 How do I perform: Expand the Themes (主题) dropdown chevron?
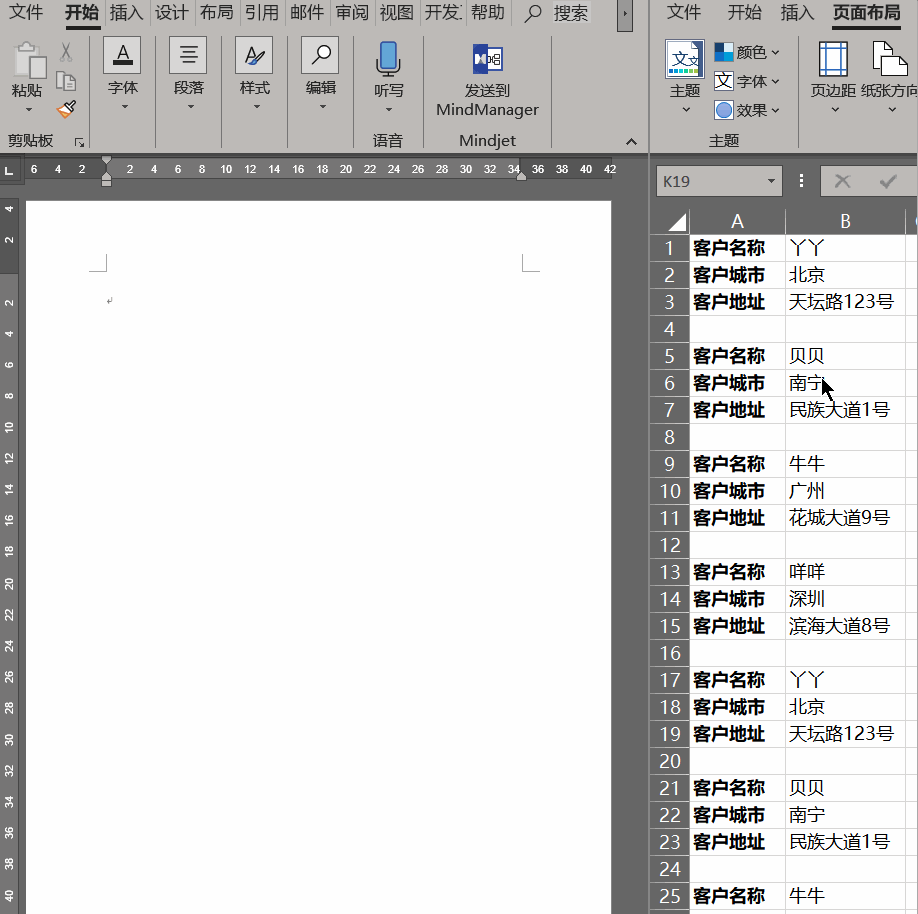click(686, 109)
